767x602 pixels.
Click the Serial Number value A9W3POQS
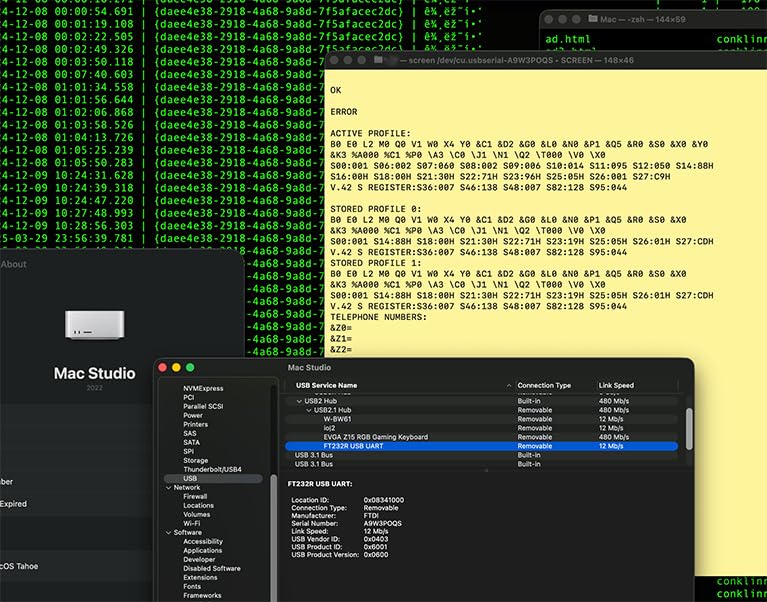pos(383,523)
